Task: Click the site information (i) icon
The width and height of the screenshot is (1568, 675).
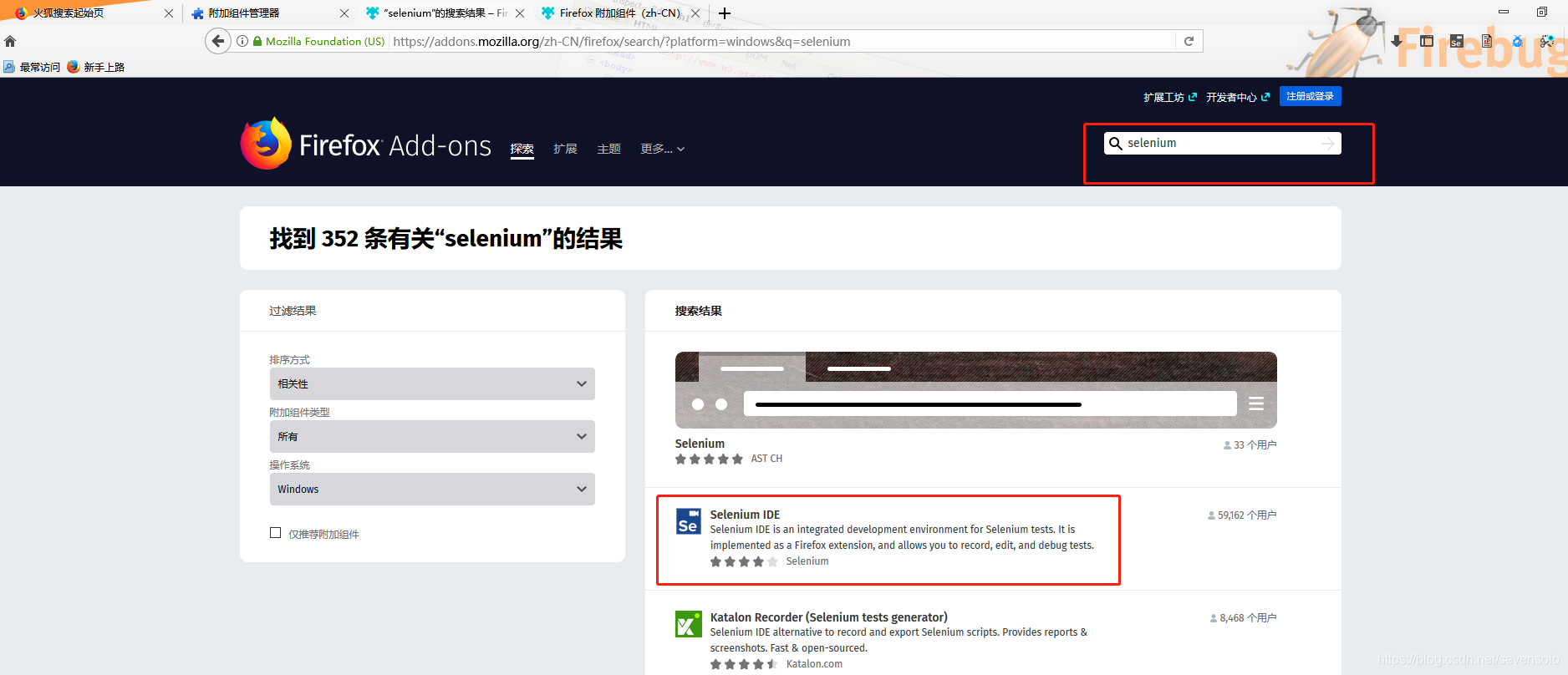Action: (x=242, y=41)
